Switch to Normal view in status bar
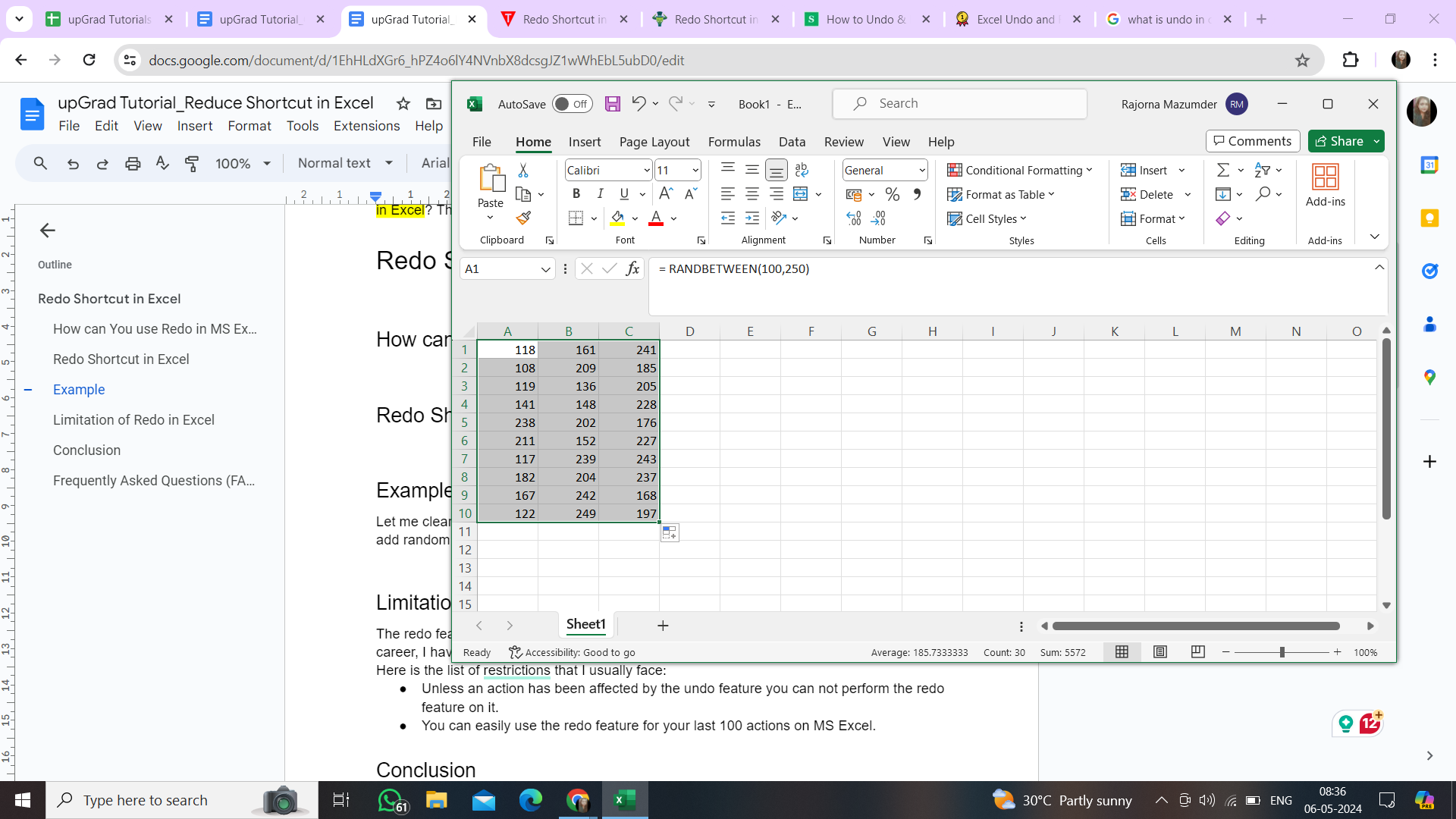Image resolution: width=1456 pixels, height=819 pixels. click(1122, 652)
